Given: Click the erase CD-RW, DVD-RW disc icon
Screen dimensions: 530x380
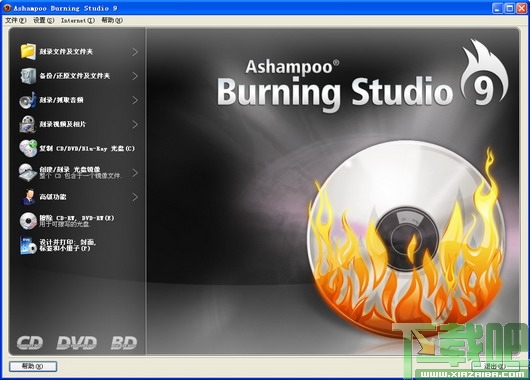Looking at the screenshot, I should click(x=28, y=221).
